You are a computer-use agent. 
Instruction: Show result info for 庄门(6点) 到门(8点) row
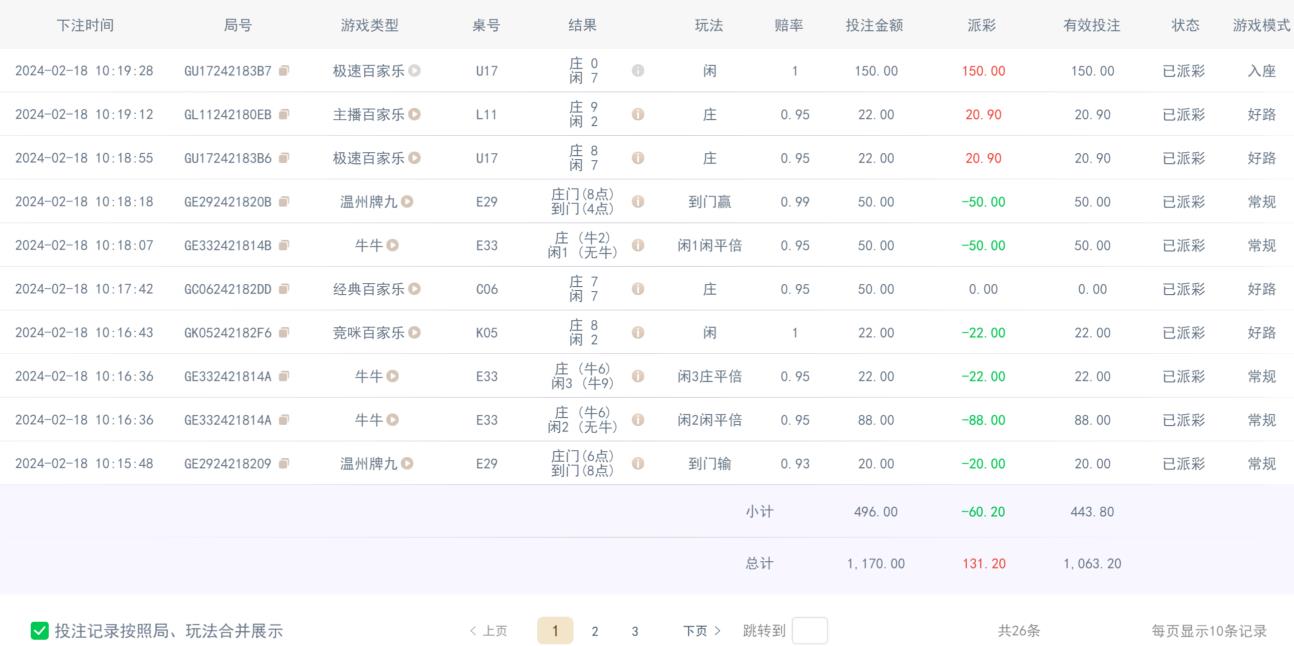(638, 464)
